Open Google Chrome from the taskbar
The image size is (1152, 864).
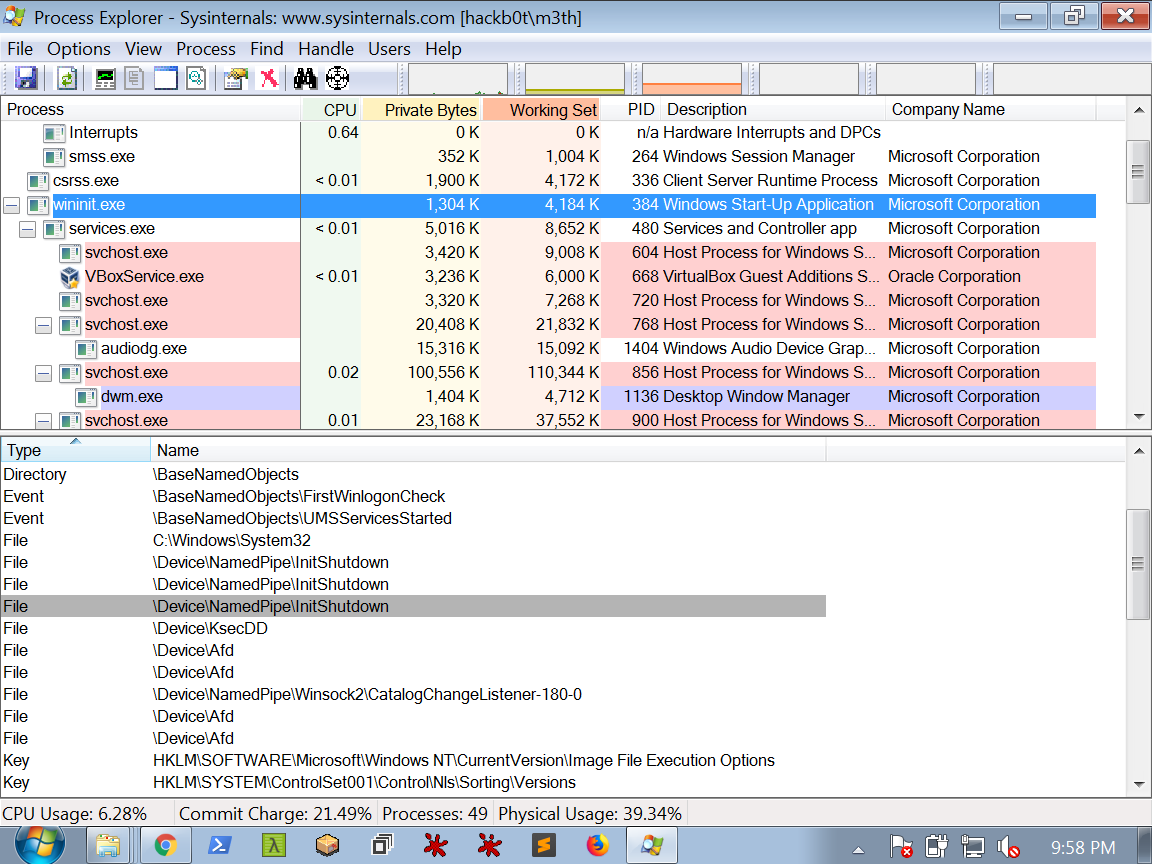pyautogui.click(x=166, y=846)
